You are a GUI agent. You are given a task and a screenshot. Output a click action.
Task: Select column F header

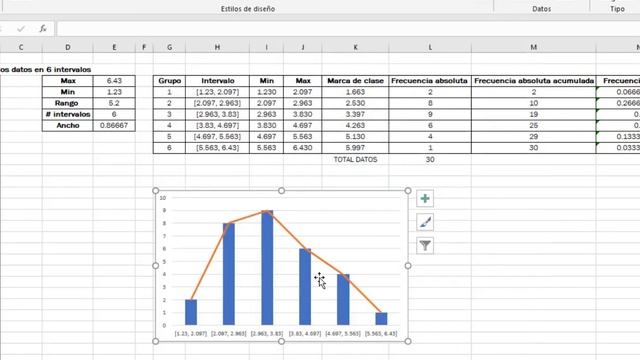(144, 47)
